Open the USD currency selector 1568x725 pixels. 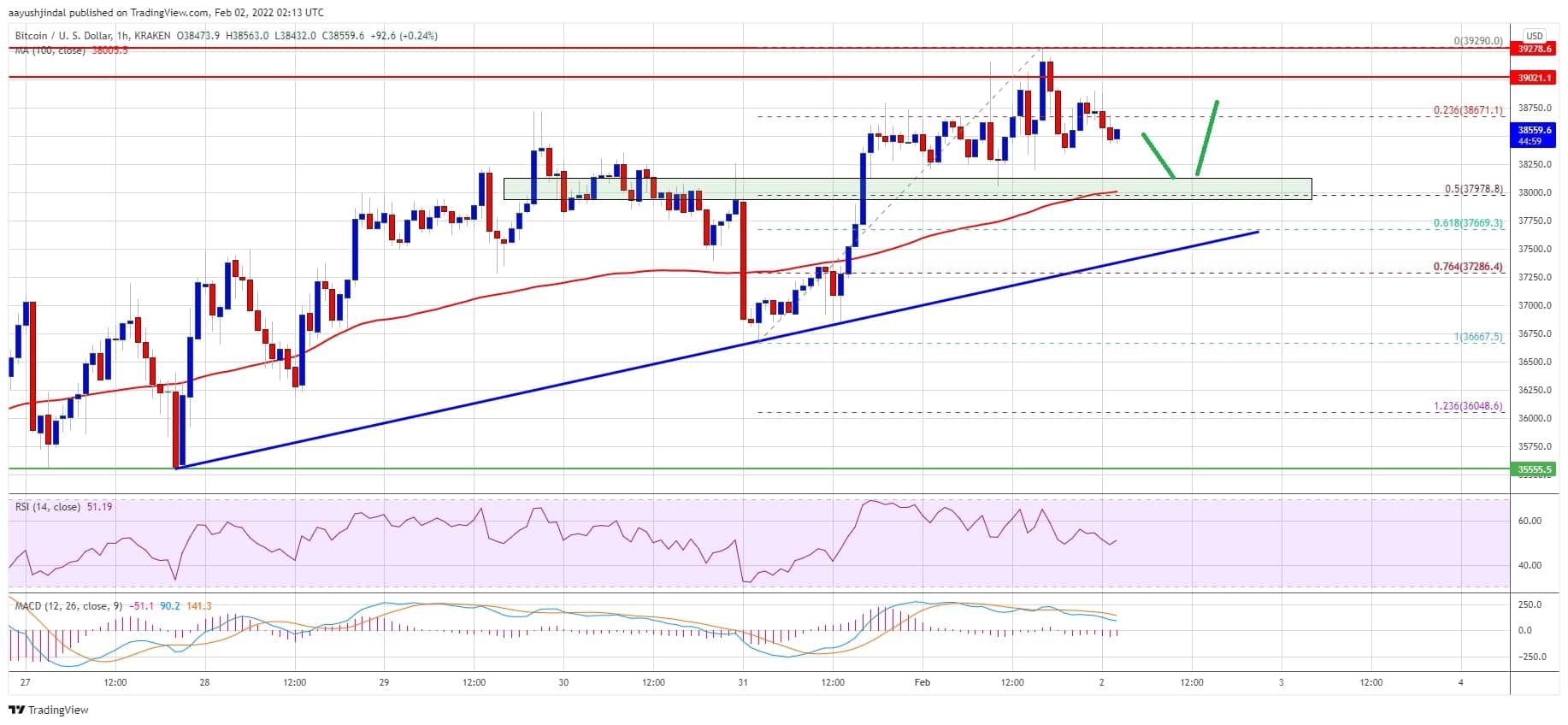pyautogui.click(x=1535, y=36)
